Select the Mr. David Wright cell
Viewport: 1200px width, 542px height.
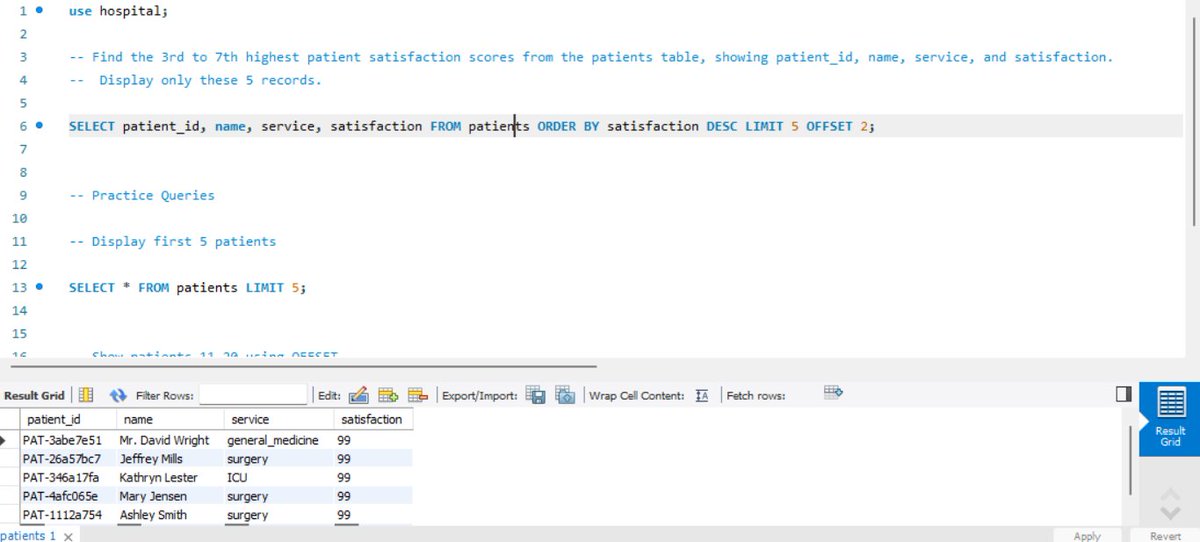click(170, 440)
